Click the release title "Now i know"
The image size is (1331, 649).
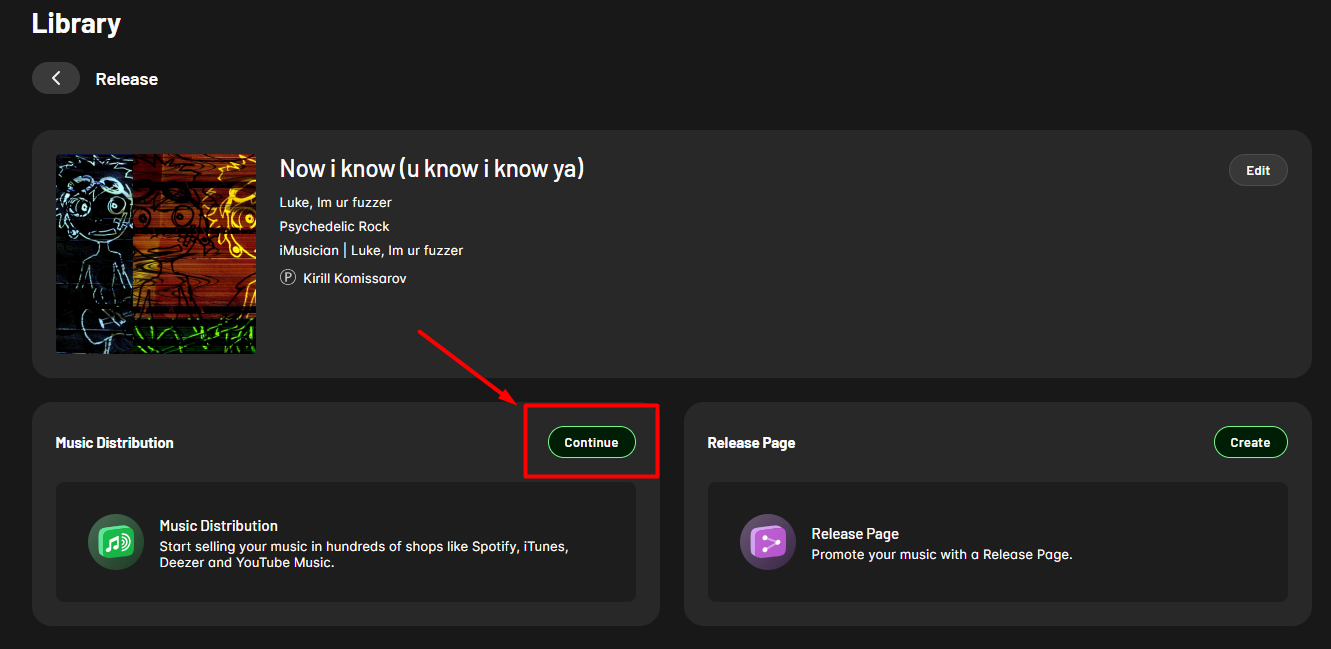(431, 169)
